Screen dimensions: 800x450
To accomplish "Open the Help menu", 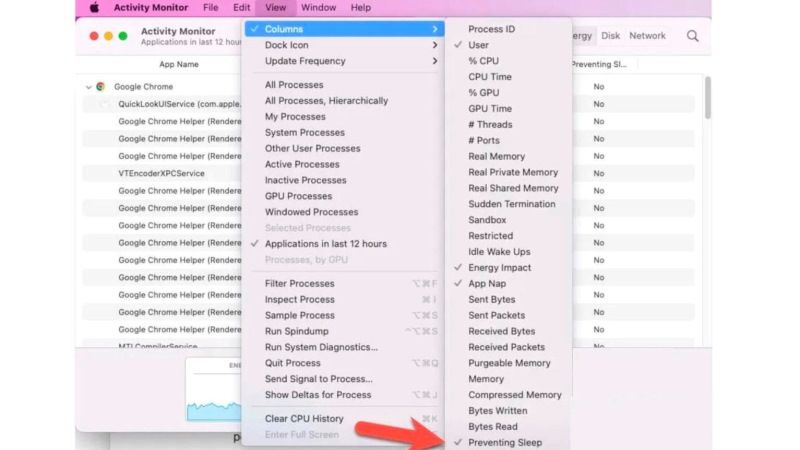I will 361,8.
